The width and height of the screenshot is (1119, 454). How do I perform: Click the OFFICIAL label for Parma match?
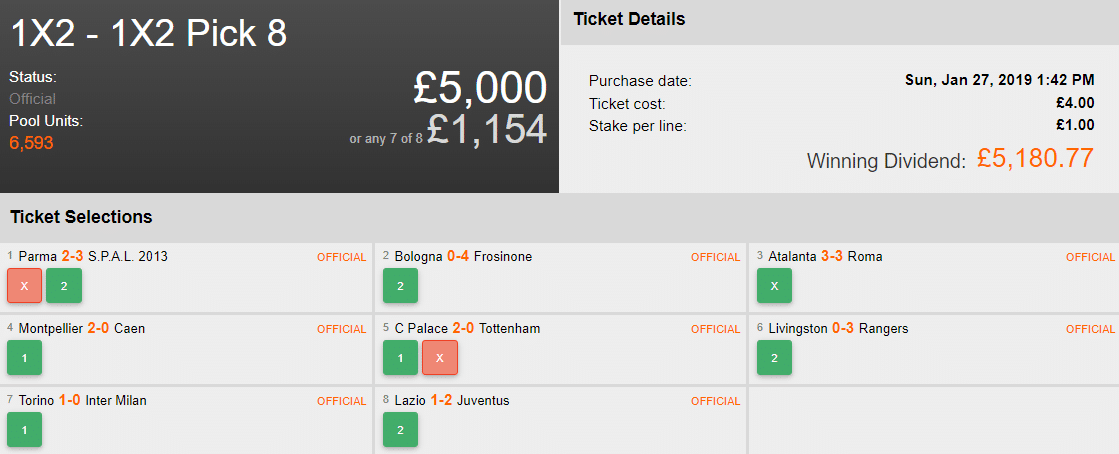click(x=342, y=257)
